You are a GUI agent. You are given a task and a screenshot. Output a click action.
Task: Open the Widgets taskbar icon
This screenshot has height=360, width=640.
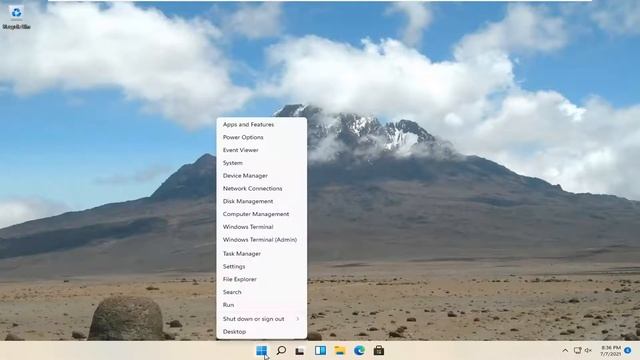(x=320, y=350)
